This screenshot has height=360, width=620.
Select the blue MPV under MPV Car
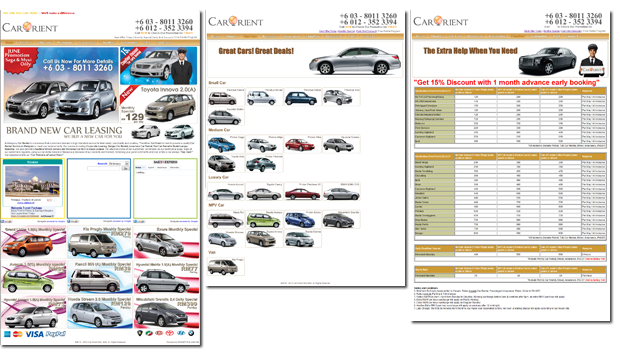pos(302,220)
